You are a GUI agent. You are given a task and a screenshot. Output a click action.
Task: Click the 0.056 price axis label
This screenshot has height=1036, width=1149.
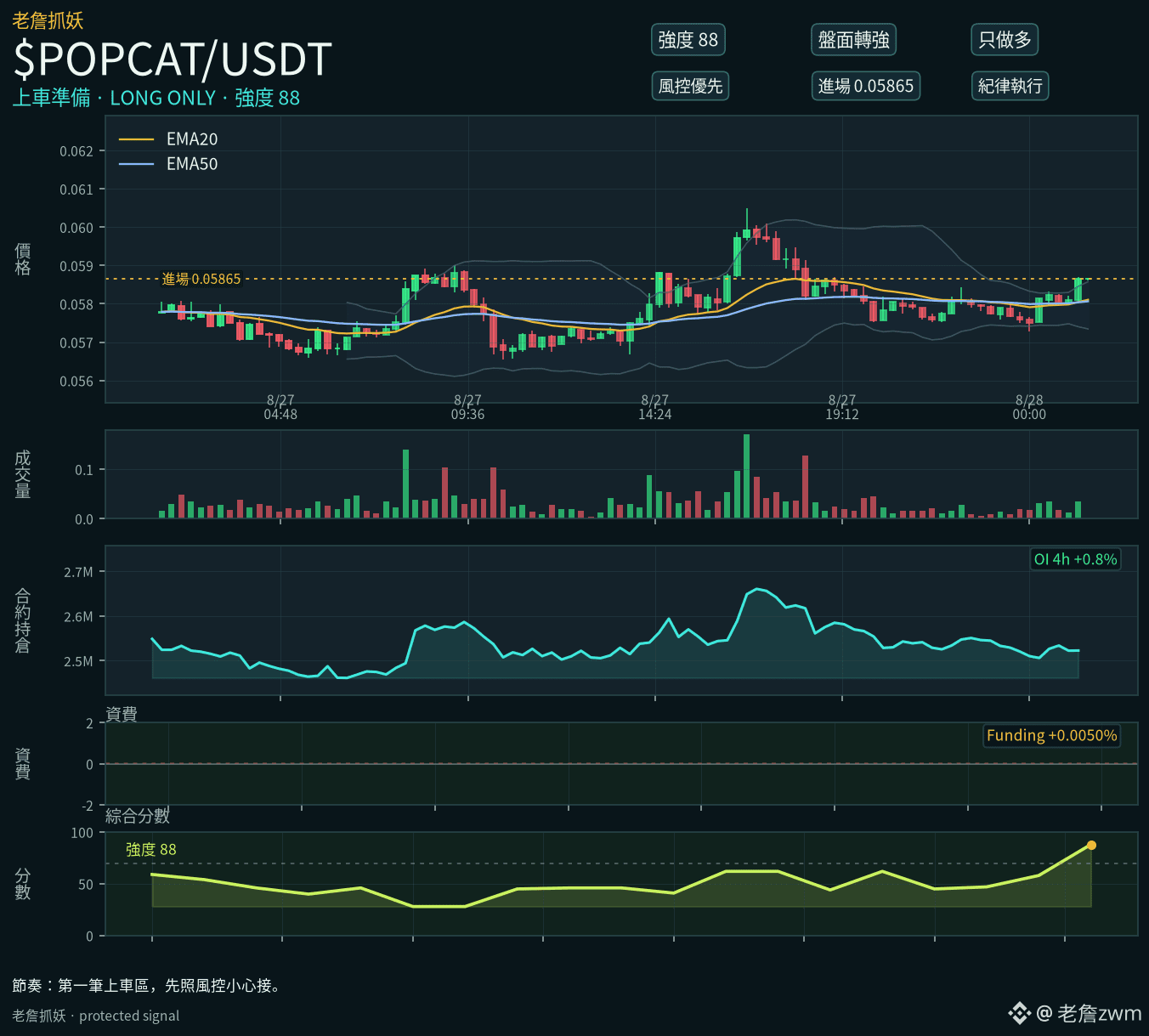(x=76, y=382)
